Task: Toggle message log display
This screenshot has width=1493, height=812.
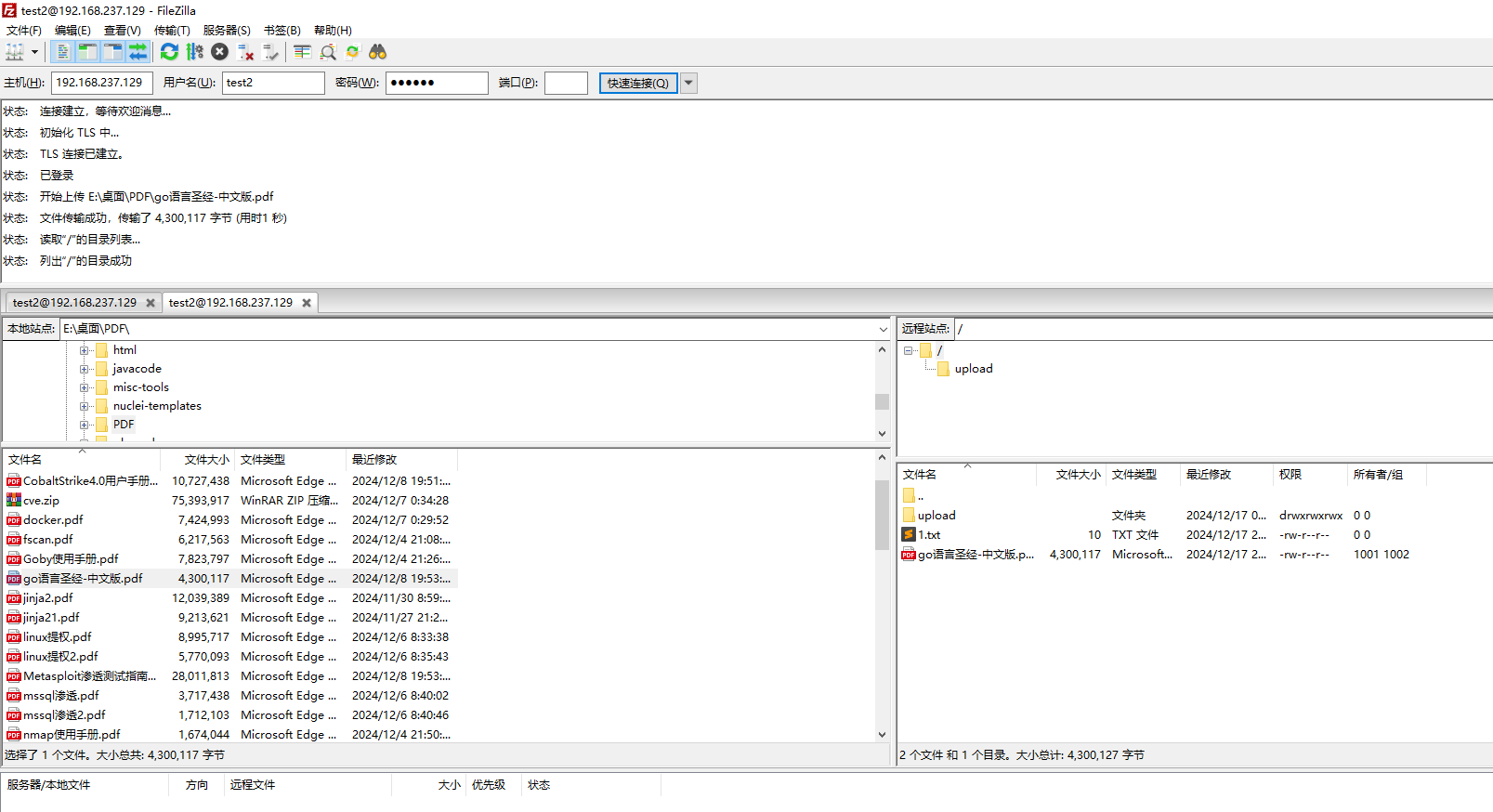Action: point(63,52)
